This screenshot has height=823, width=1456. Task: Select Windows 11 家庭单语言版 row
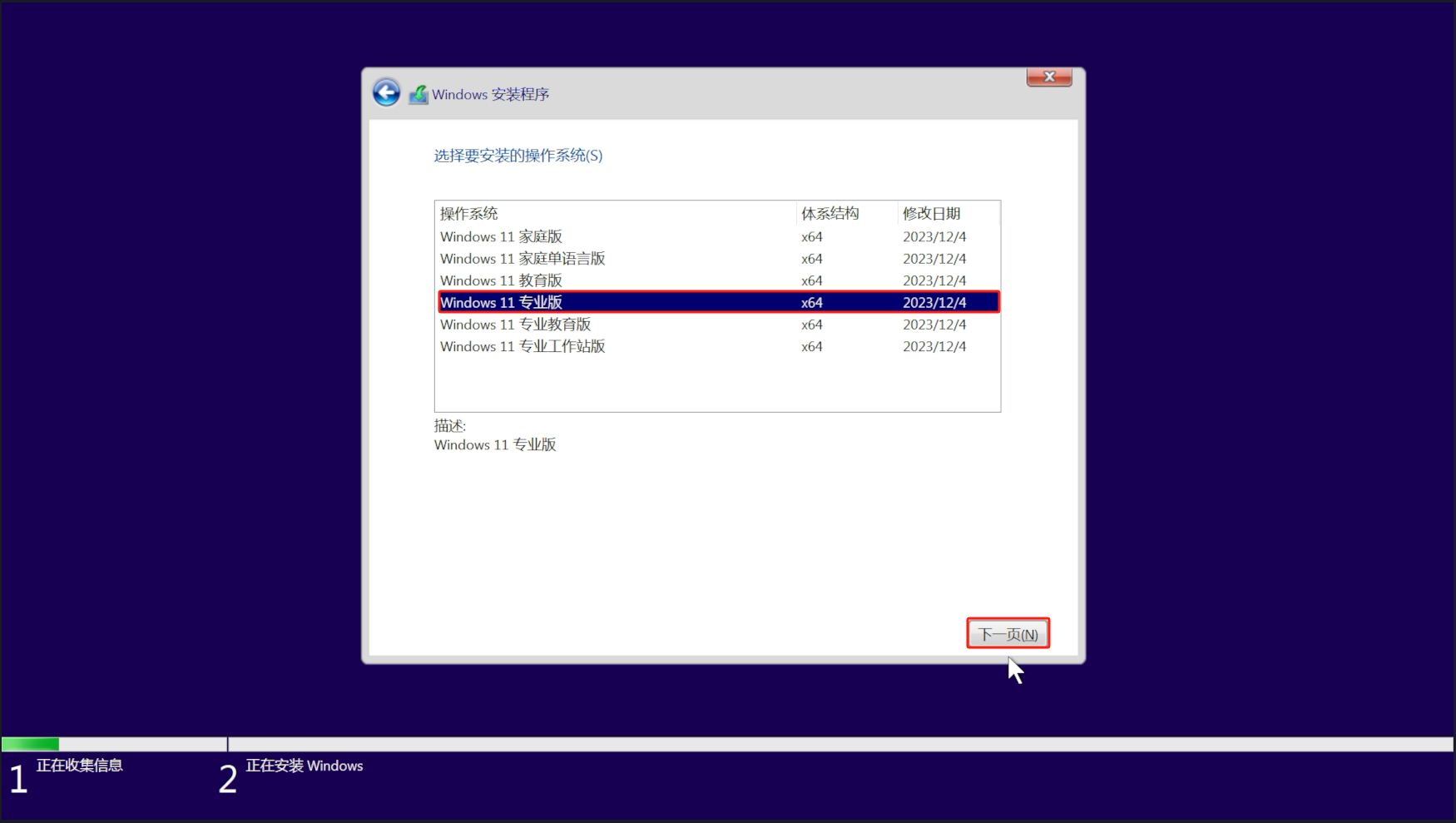point(717,259)
